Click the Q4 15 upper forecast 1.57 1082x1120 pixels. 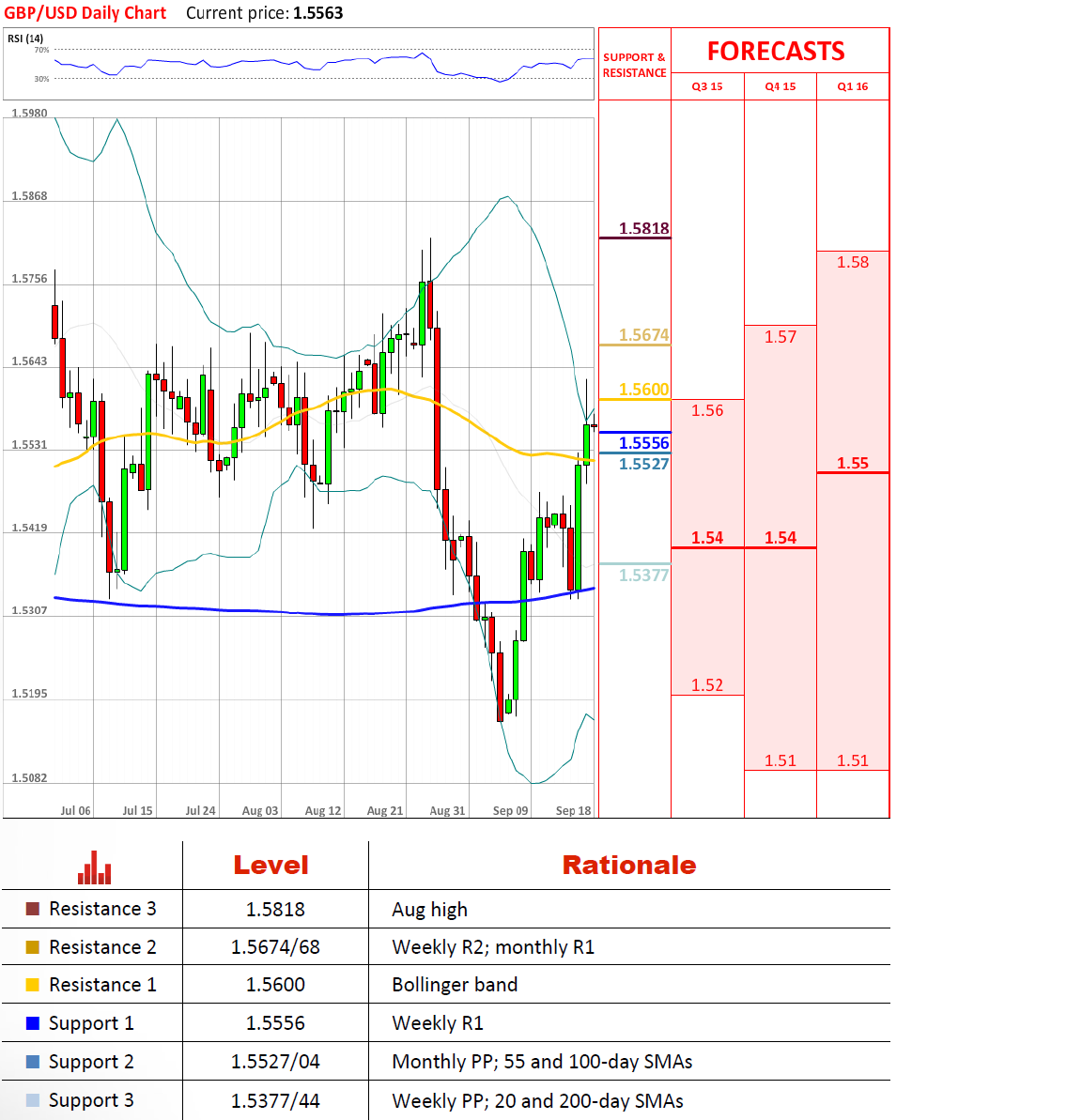780,337
